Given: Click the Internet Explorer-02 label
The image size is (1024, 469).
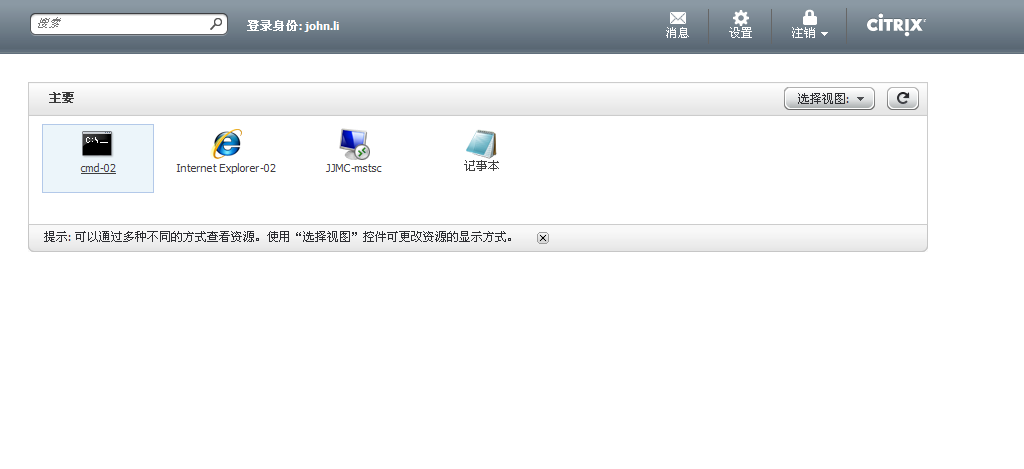Looking at the screenshot, I should [226, 169].
